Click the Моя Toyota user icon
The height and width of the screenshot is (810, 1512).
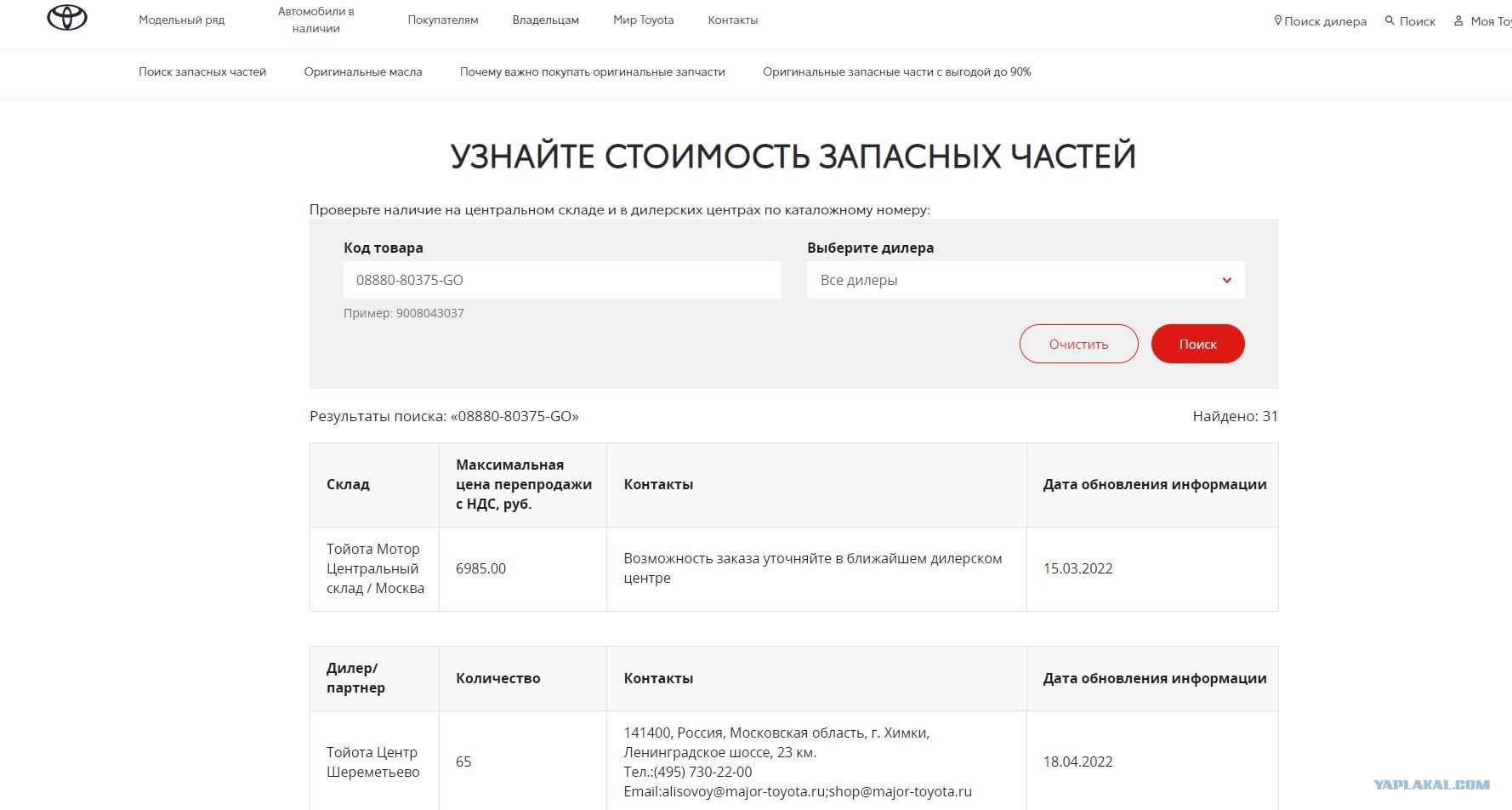1459,20
